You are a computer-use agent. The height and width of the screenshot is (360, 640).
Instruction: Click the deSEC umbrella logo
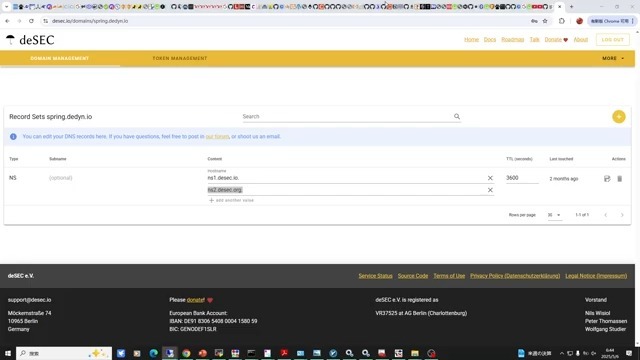pos(30,40)
